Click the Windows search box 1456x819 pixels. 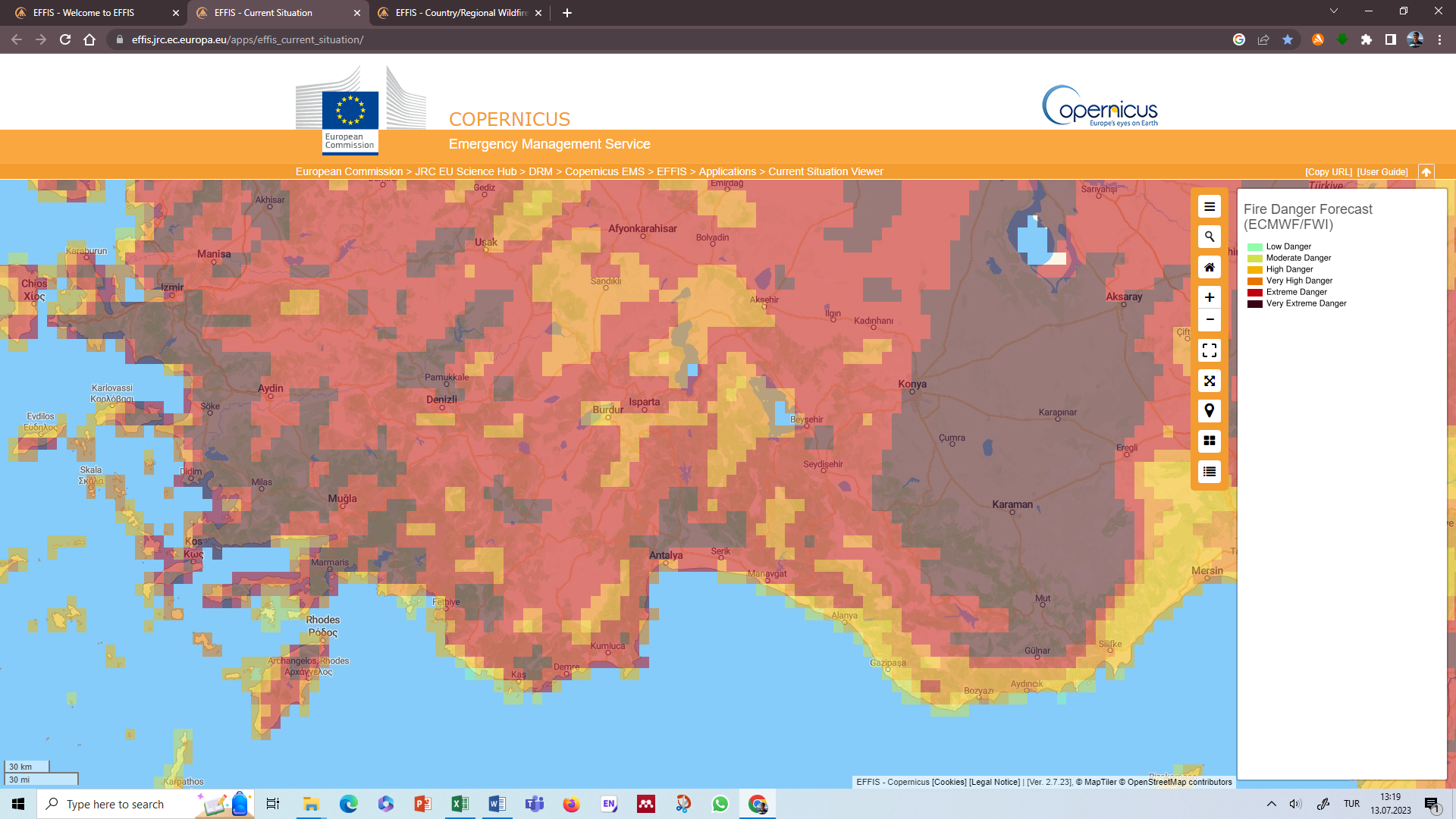(146, 804)
